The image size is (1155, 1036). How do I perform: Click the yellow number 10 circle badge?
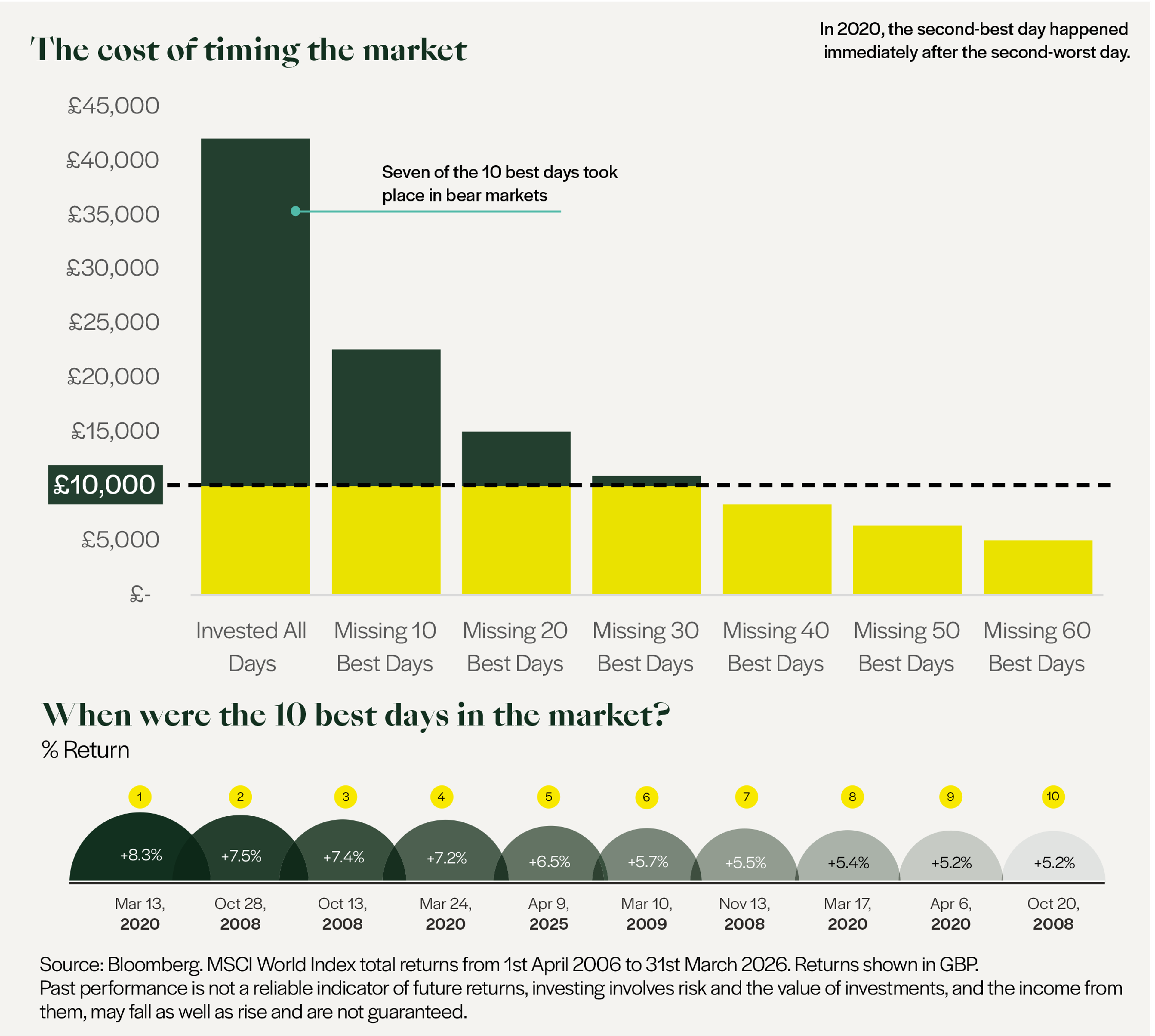[1053, 796]
